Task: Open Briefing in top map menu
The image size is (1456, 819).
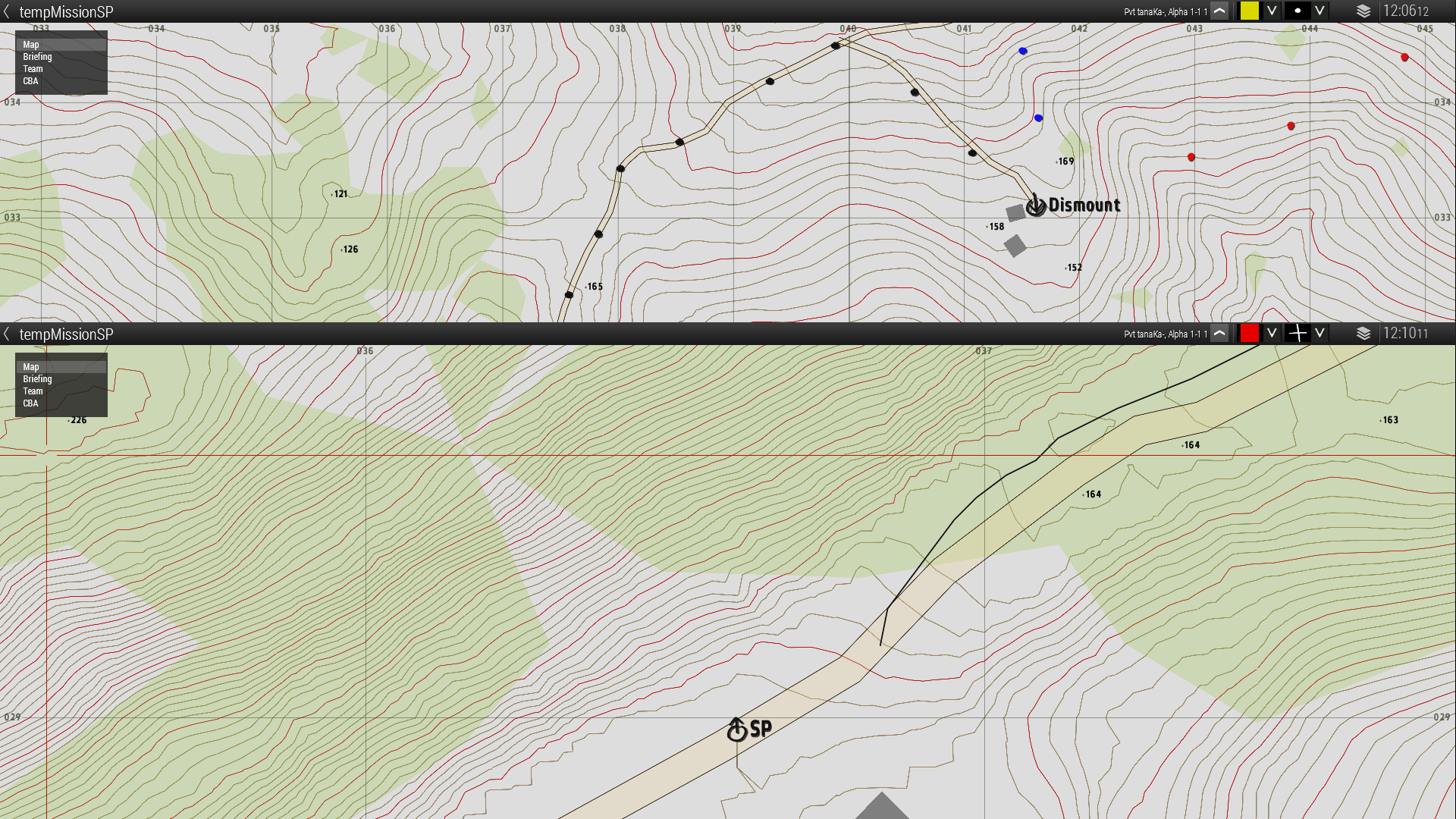Action: click(38, 57)
